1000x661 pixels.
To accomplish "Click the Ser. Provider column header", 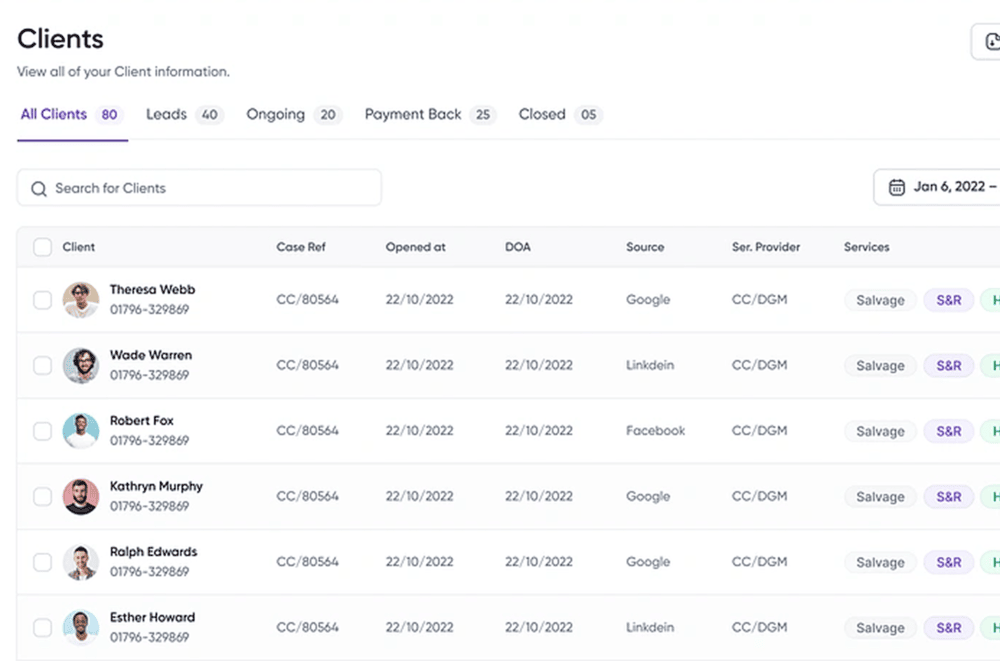I will (766, 247).
